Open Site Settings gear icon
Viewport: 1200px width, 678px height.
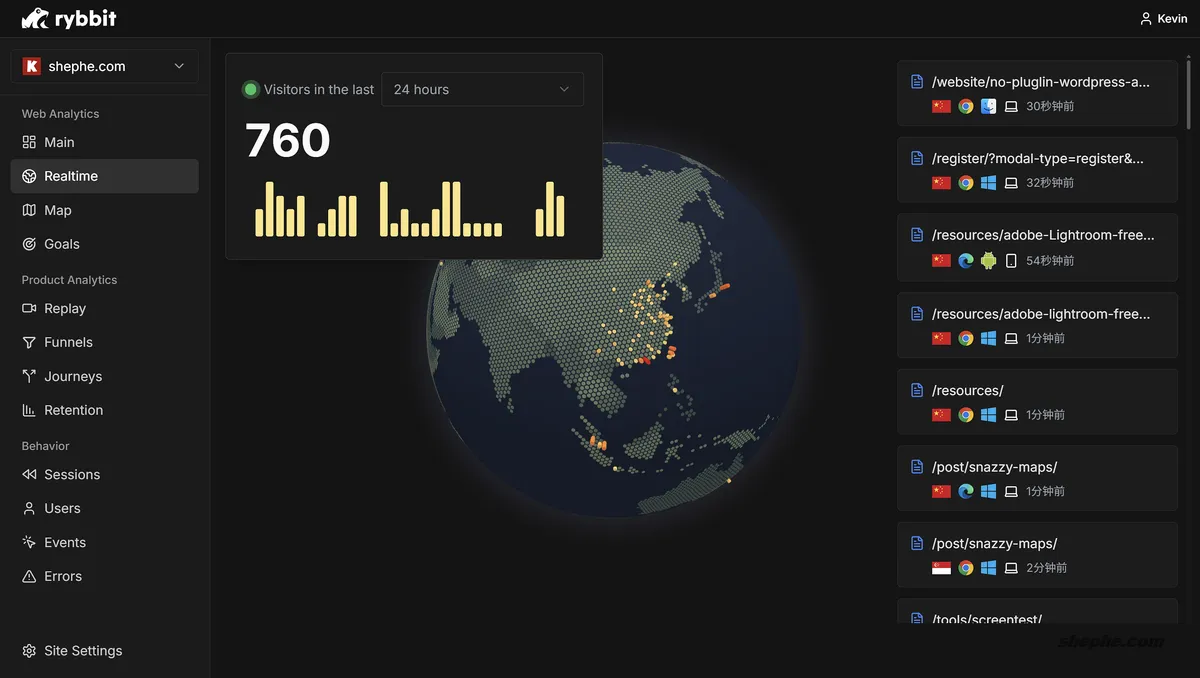click(29, 651)
